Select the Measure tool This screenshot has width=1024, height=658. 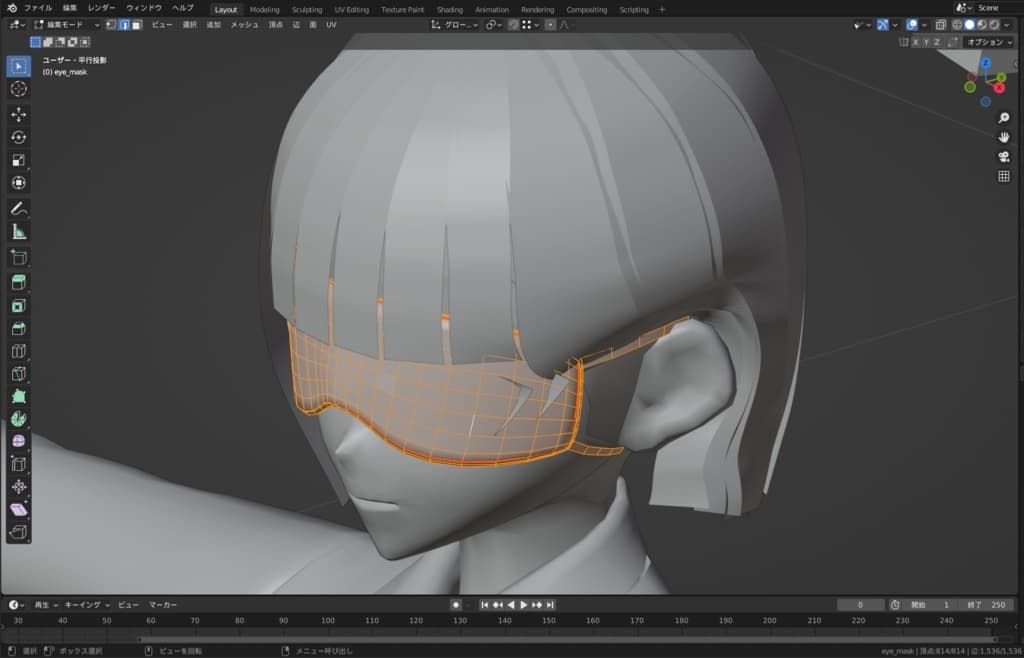(18, 232)
